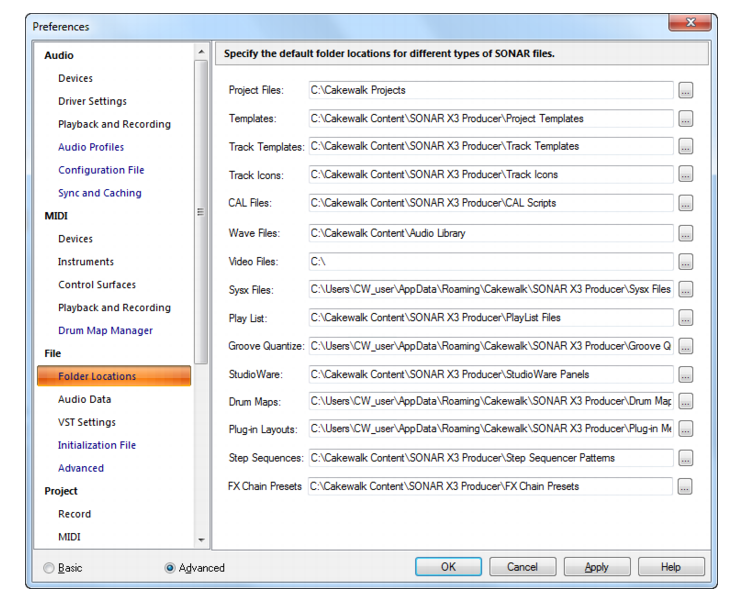The width and height of the screenshot is (730, 606).
Task: Open browse button for FX Chain Presets
Action: (684, 486)
